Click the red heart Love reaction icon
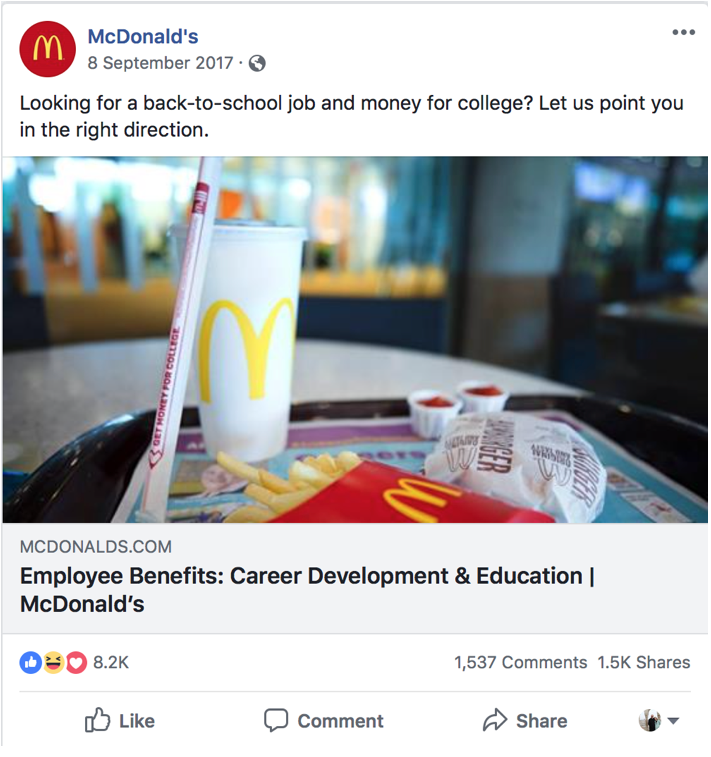 coord(76,663)
